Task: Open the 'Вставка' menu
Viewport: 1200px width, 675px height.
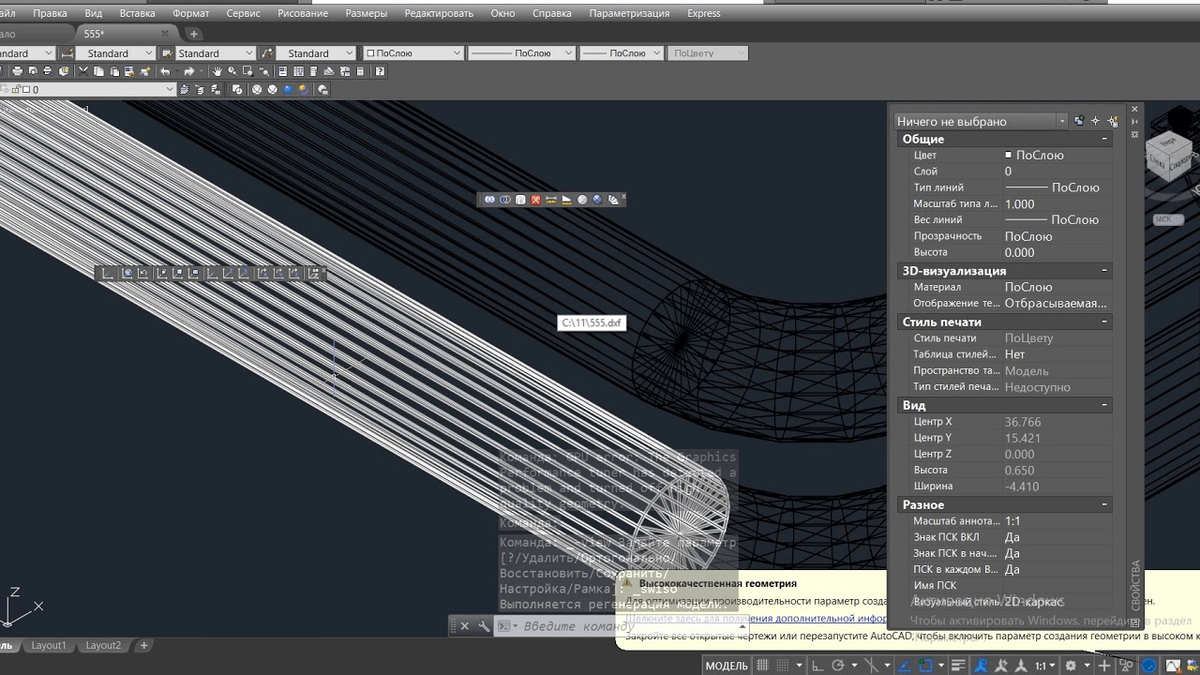Action: [137, 14]
